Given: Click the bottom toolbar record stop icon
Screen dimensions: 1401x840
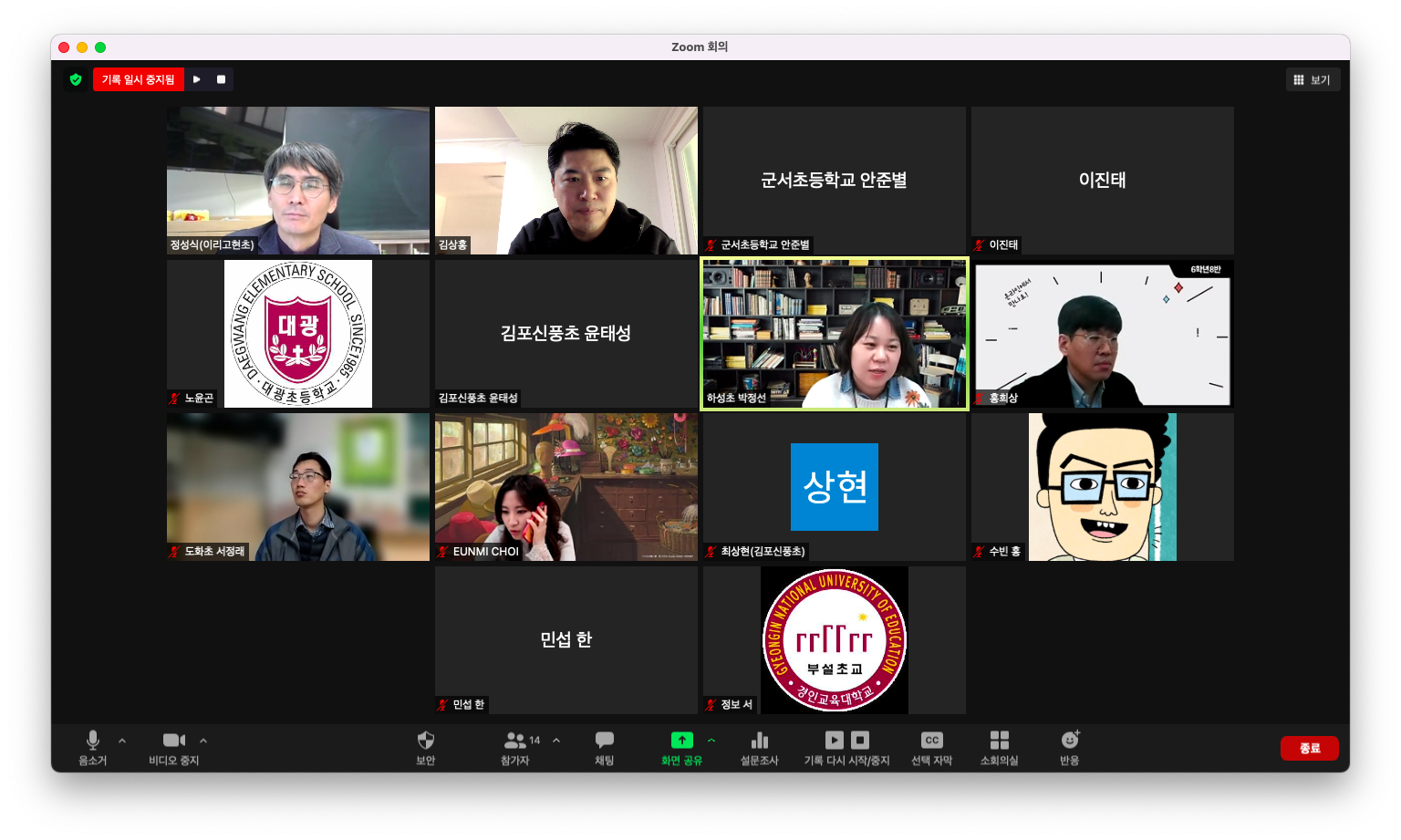Looking at the screenshot, I should click(860, 740).
